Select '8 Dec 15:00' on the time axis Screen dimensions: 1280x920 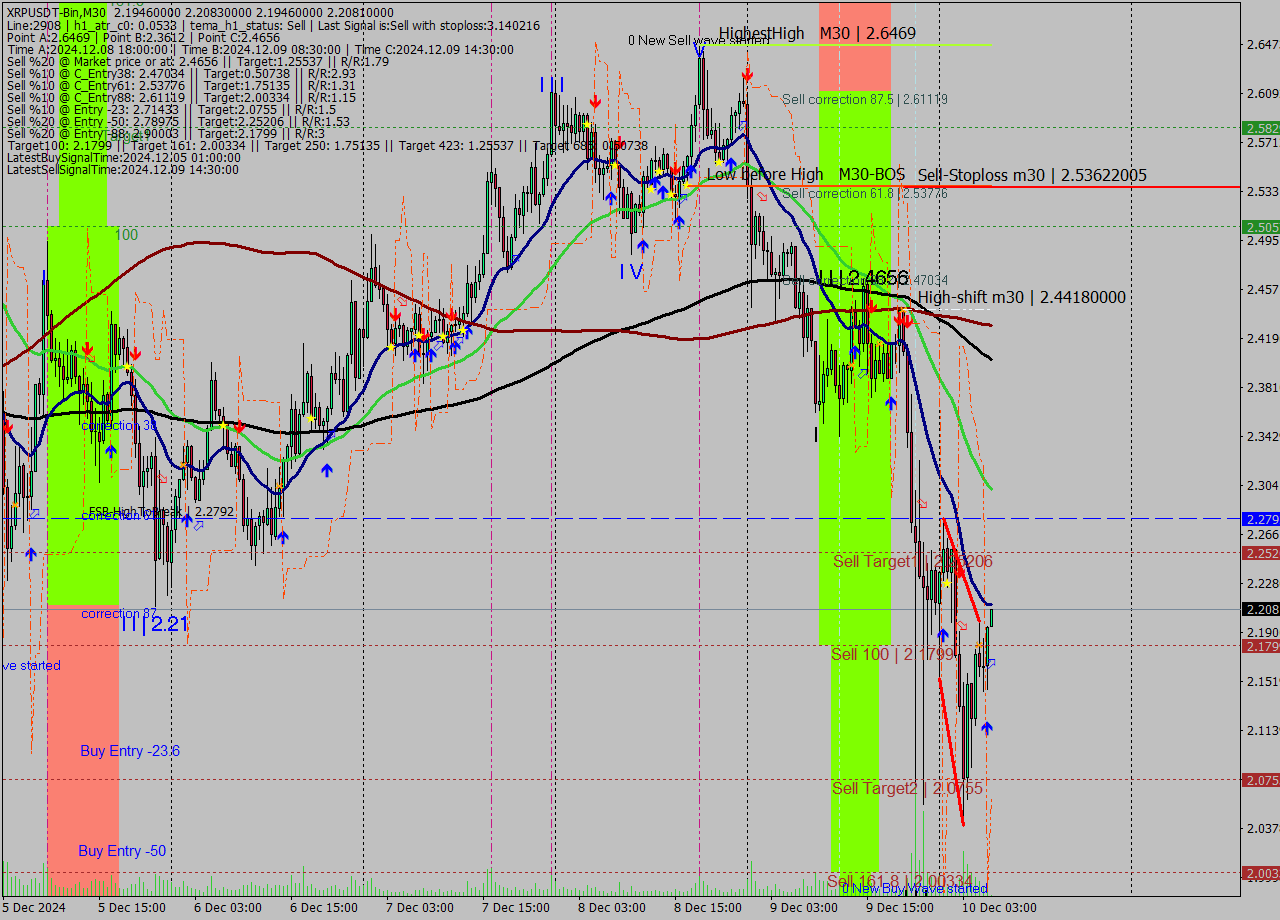coord(708,907)
